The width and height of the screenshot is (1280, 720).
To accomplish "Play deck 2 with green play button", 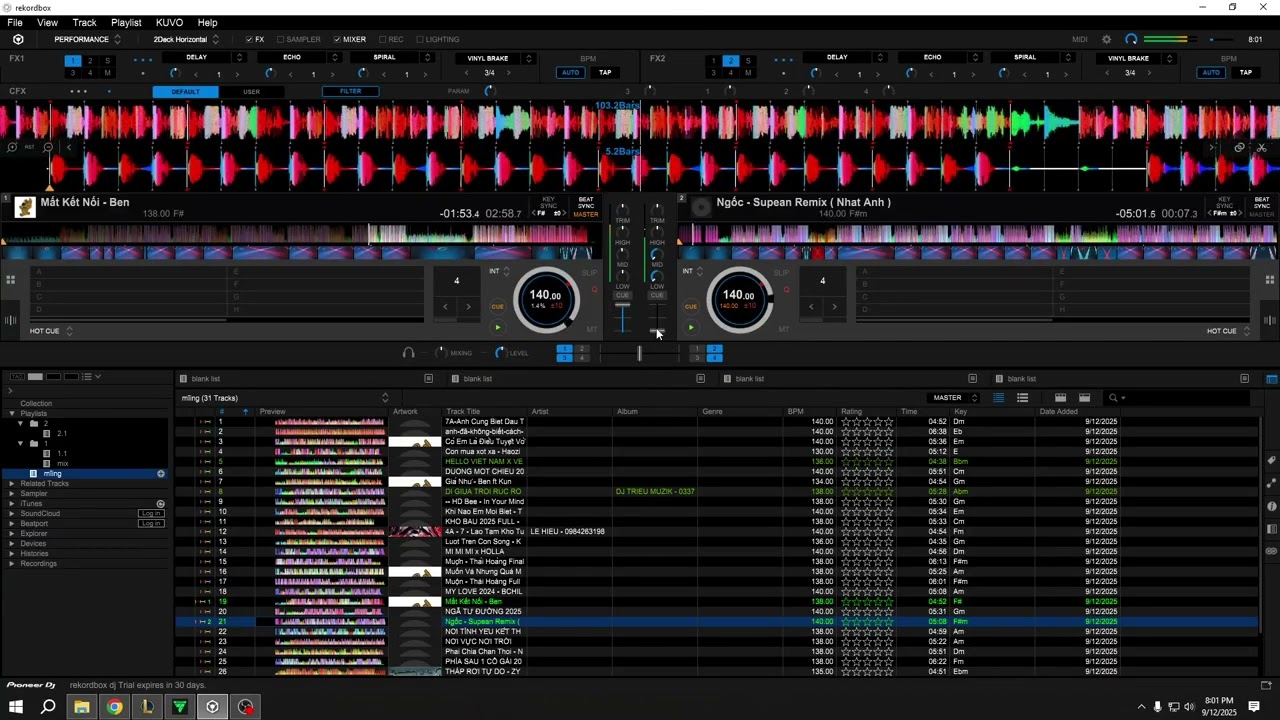I will coord(690,327).
